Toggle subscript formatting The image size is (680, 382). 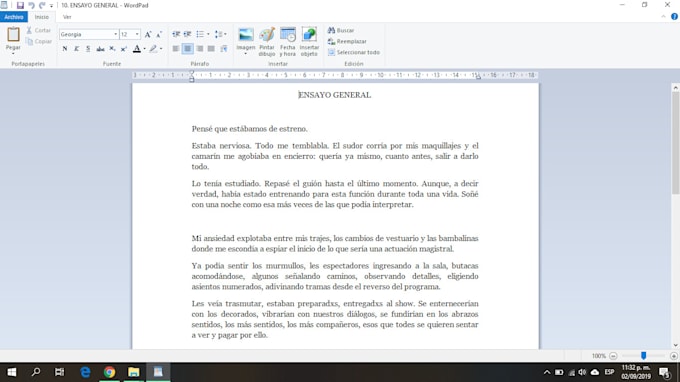click(x=112, y=49)
